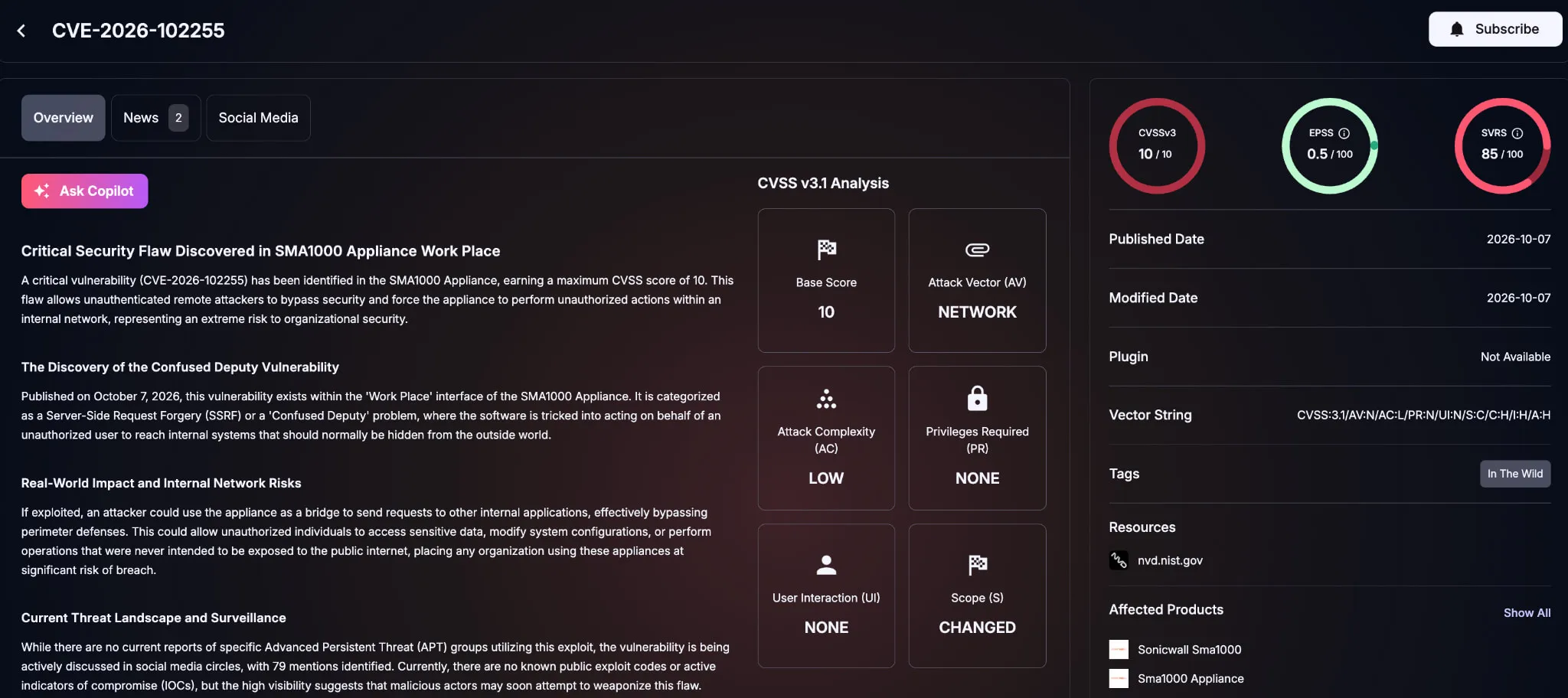Click the Attack Vector paperclip icon
Screen dimensions: 1568x698
point(977,250)
